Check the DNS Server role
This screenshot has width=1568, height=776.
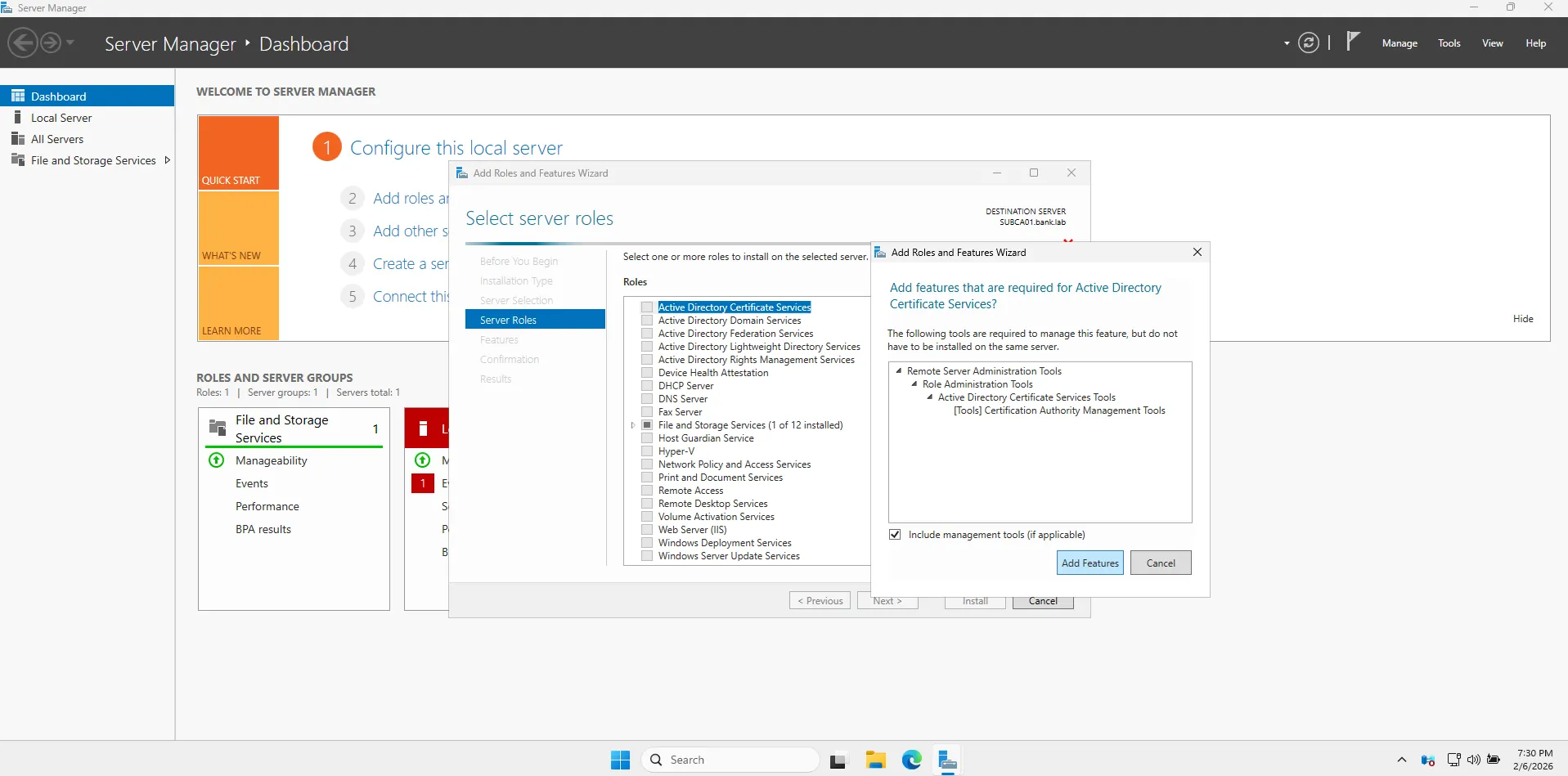point(647,399)
